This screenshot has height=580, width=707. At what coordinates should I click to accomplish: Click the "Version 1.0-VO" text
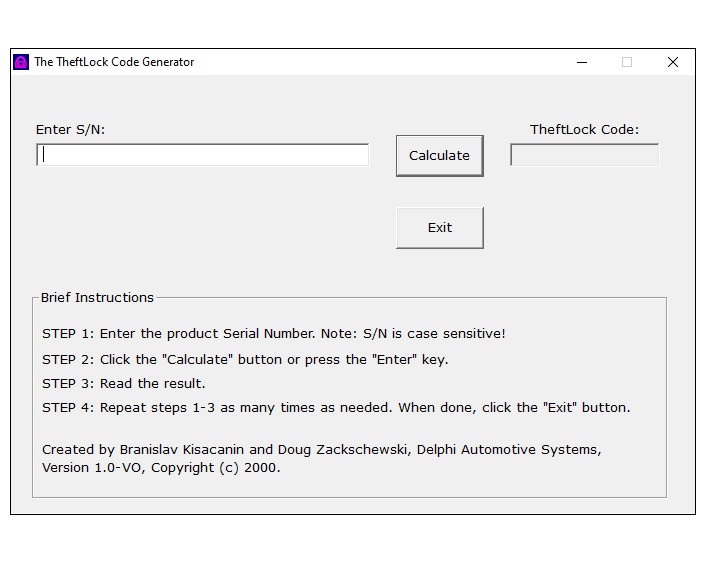pyautogui.click(x=93, y=468)
